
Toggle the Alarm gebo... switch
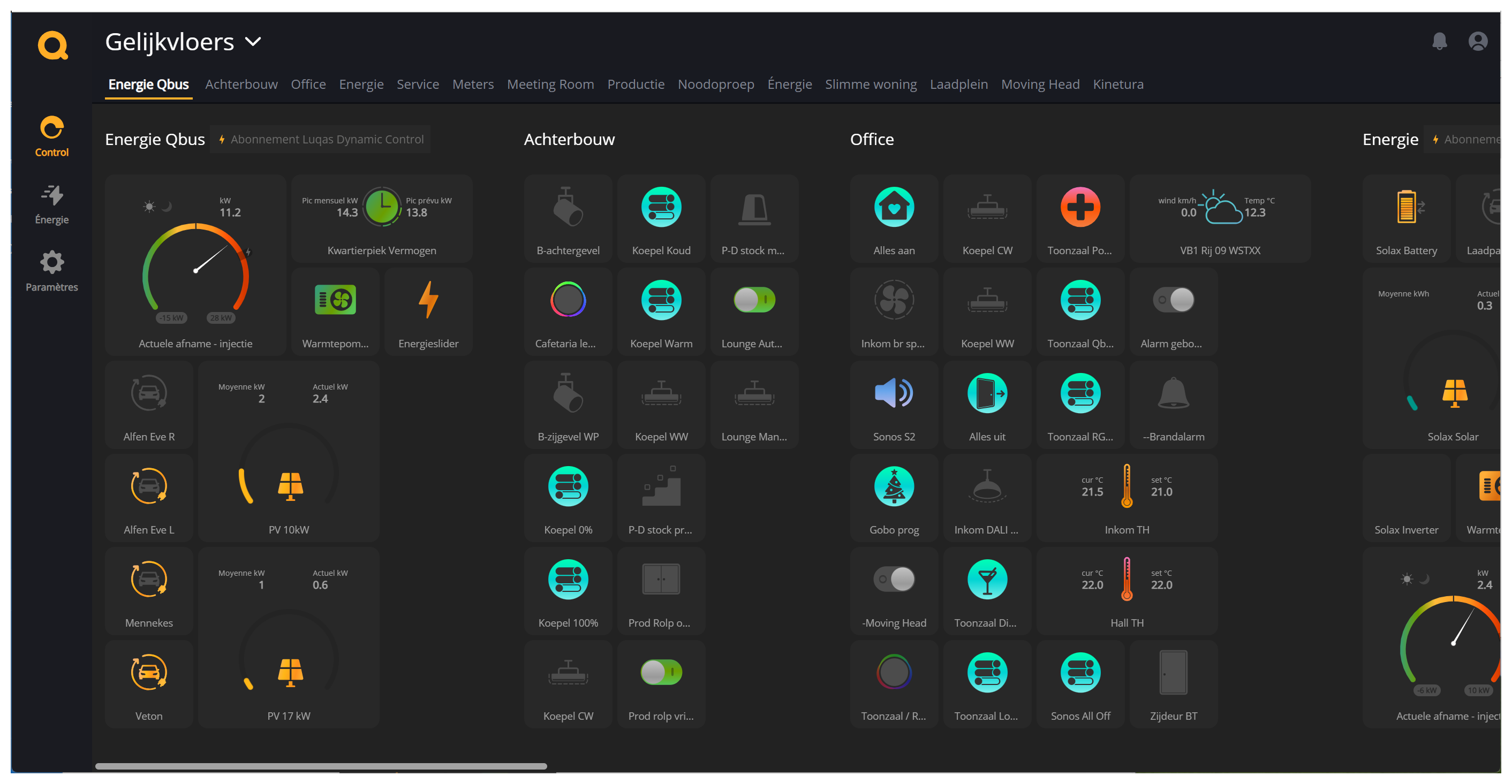point(1173,300)
